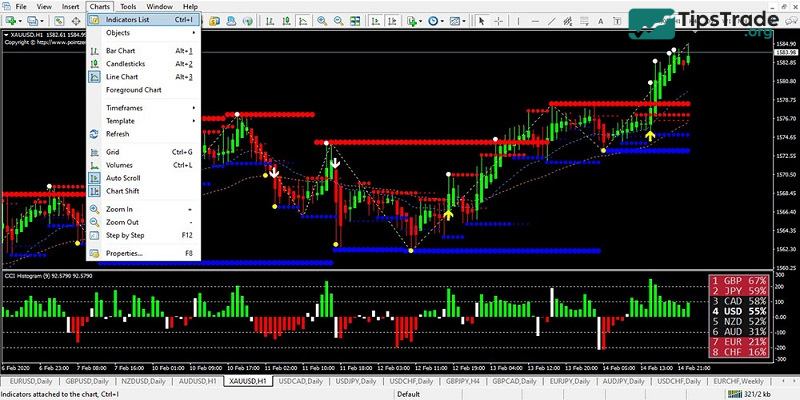Viewport: 800px width, 400px height.
Task: Click the cursor arrow tool
Action: [481, 20]
